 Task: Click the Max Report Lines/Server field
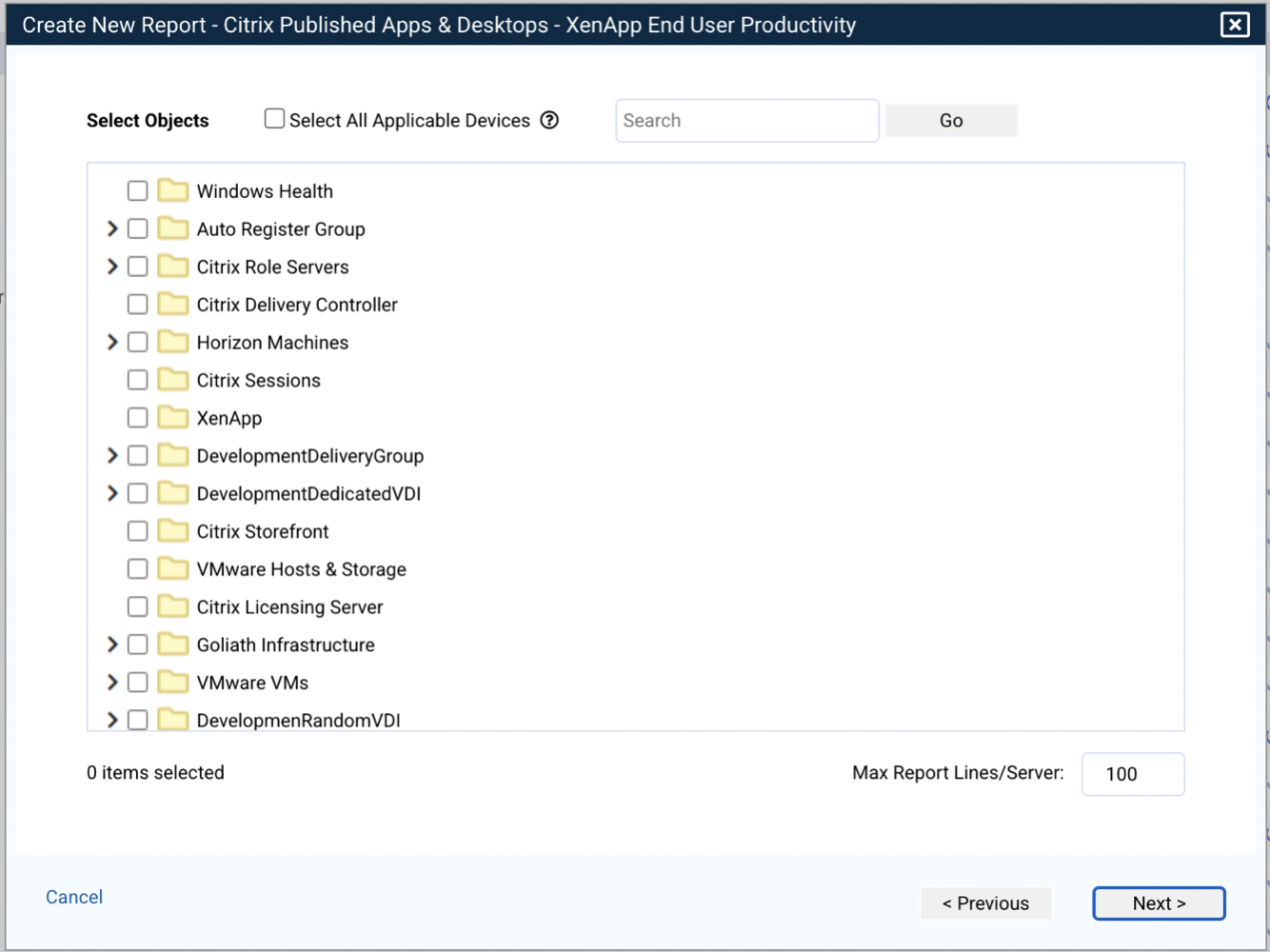point(1133,774)
